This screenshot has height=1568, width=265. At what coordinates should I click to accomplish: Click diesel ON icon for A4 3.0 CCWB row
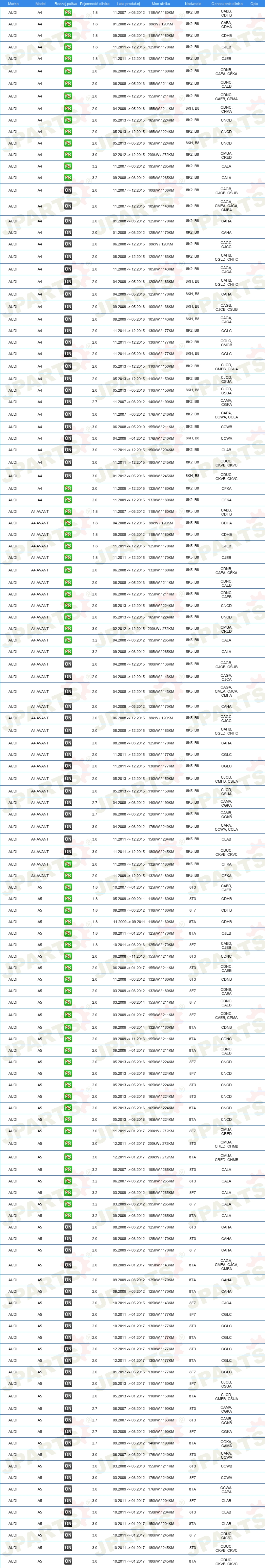pyautogui.click(x=68, y=427)
